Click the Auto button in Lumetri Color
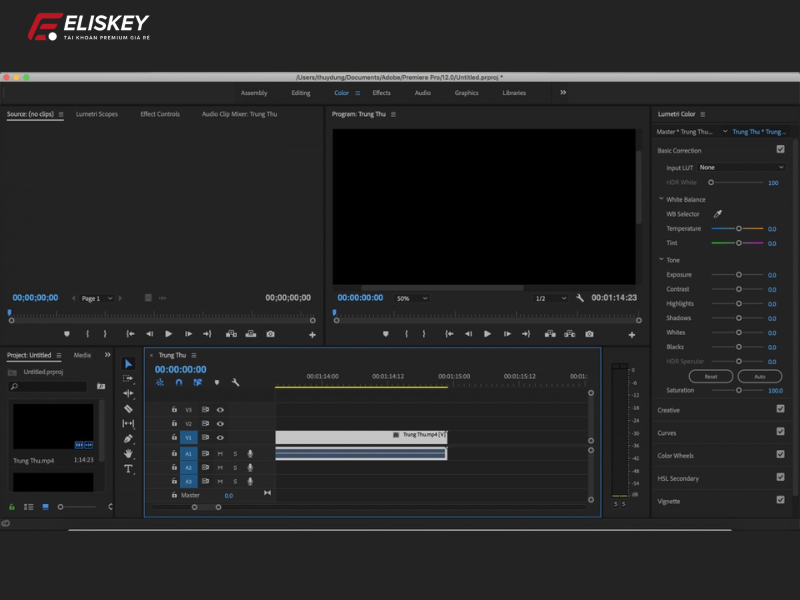The height and width of the screenshot is (600, 800). click(x=761, y=376)
